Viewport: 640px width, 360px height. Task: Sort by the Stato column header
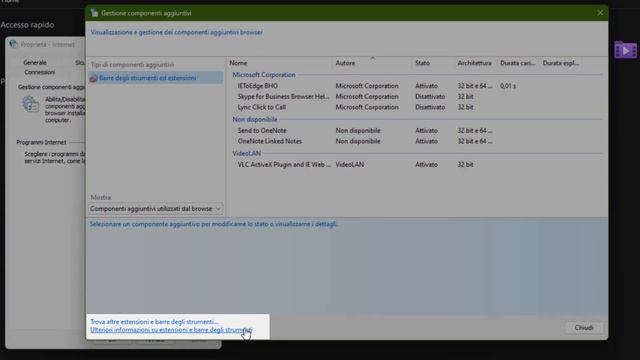(x=422, y=63)
